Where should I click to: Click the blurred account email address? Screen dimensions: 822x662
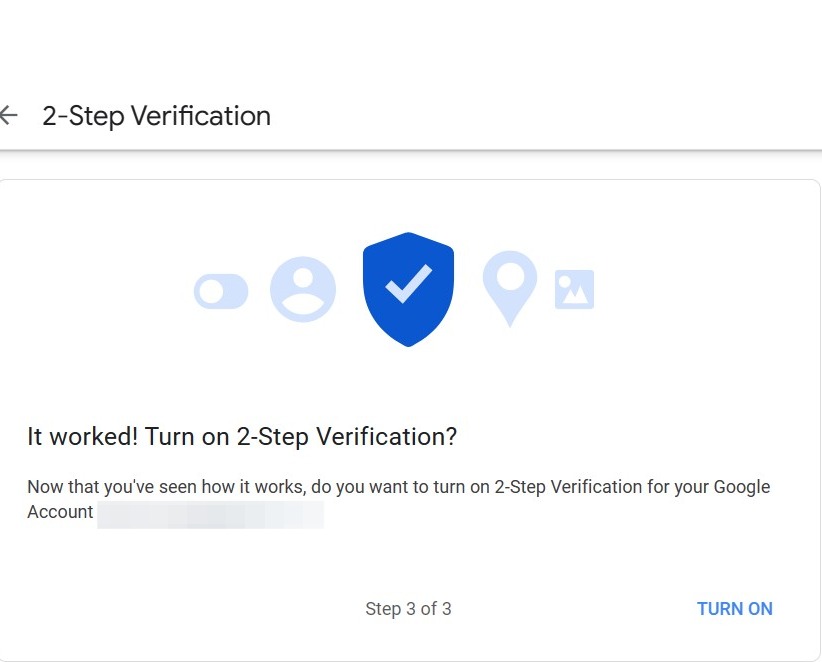coord(210,513)
